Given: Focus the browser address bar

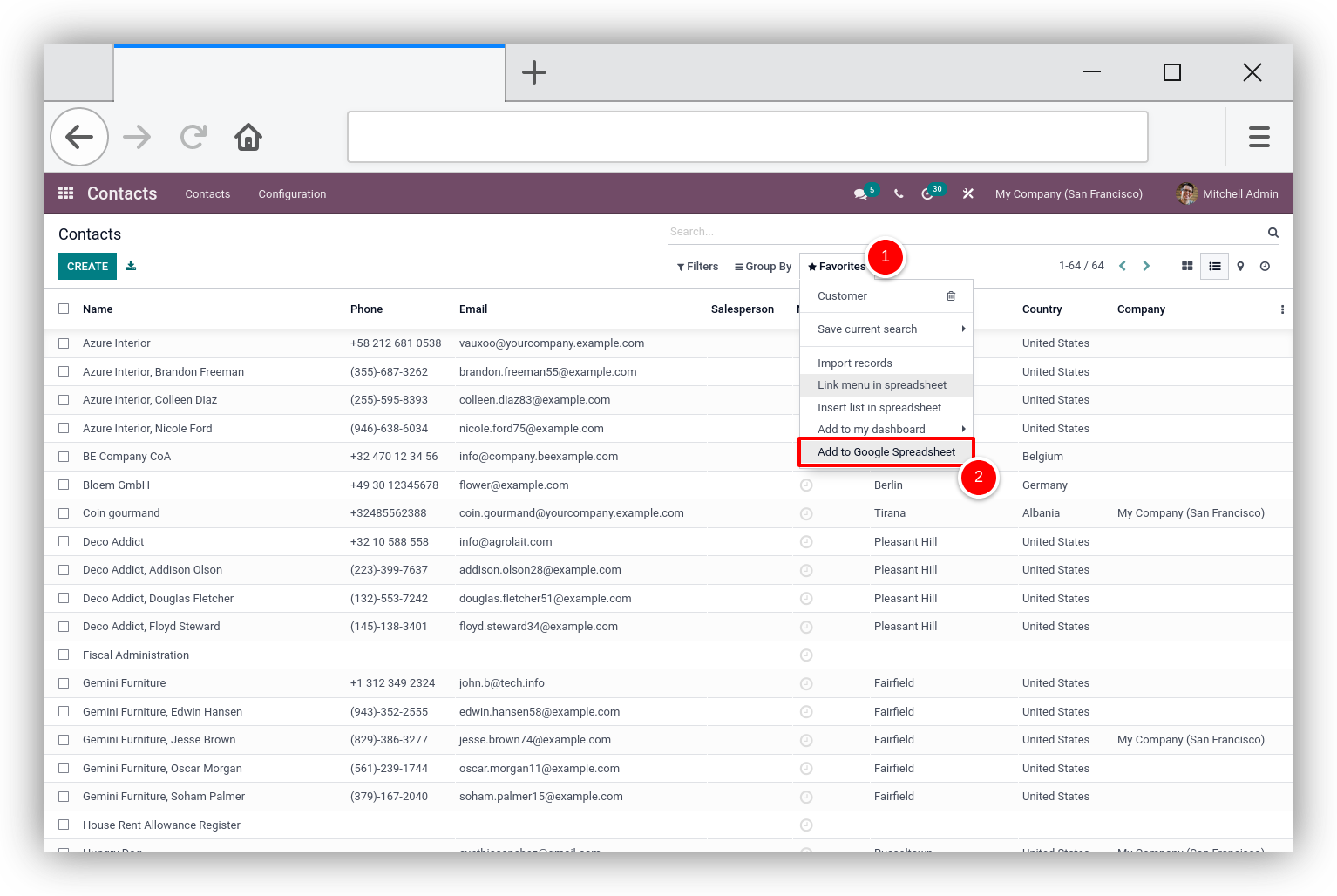Looking at the screenshot, I should [x=748, y=137].
